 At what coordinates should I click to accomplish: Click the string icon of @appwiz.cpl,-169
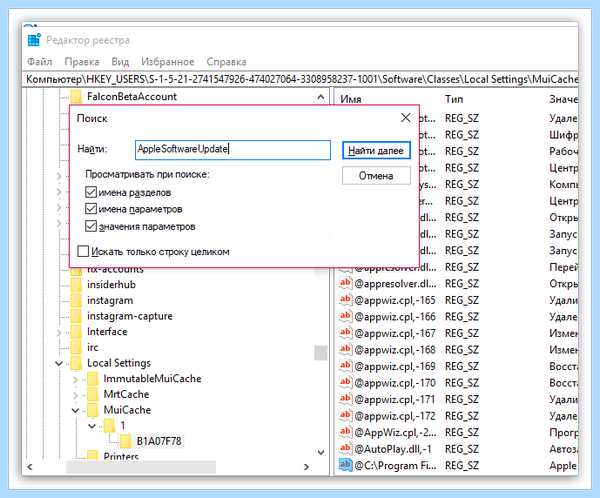pos(345,366)
